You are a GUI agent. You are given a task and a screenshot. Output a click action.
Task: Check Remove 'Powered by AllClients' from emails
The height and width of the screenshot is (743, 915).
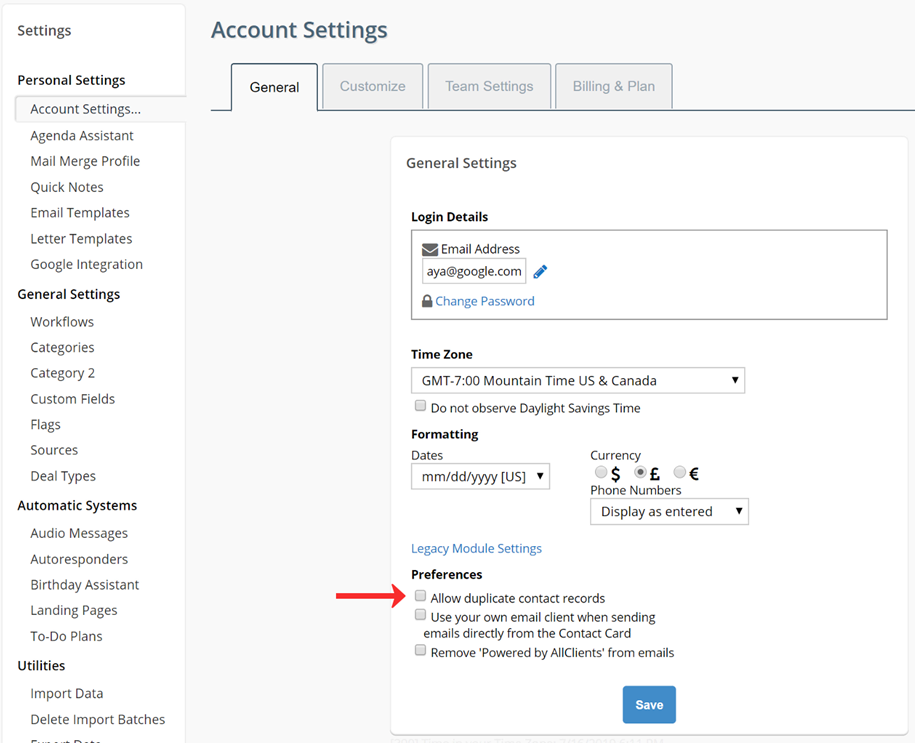[420, 649]
